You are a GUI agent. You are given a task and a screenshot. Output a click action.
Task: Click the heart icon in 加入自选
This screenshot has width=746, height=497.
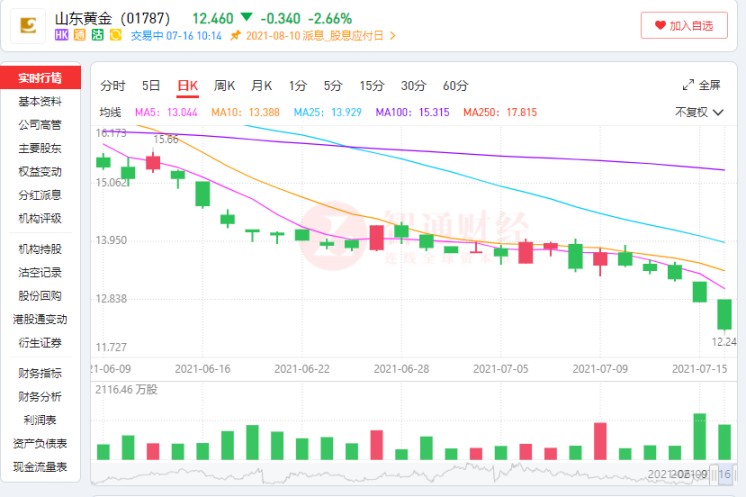pyautogui.click(x=659, y=26)
